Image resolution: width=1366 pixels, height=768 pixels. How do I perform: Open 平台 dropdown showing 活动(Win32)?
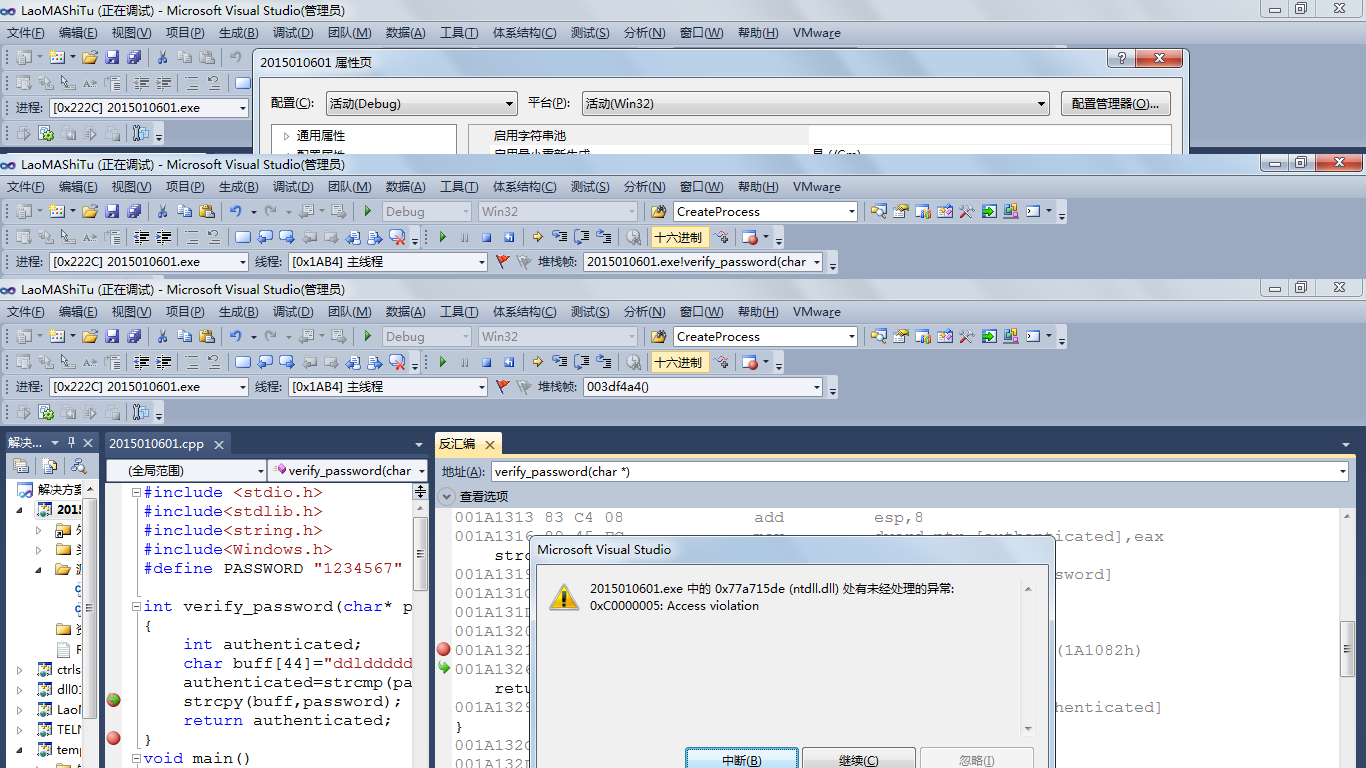(x=815, y=103)
